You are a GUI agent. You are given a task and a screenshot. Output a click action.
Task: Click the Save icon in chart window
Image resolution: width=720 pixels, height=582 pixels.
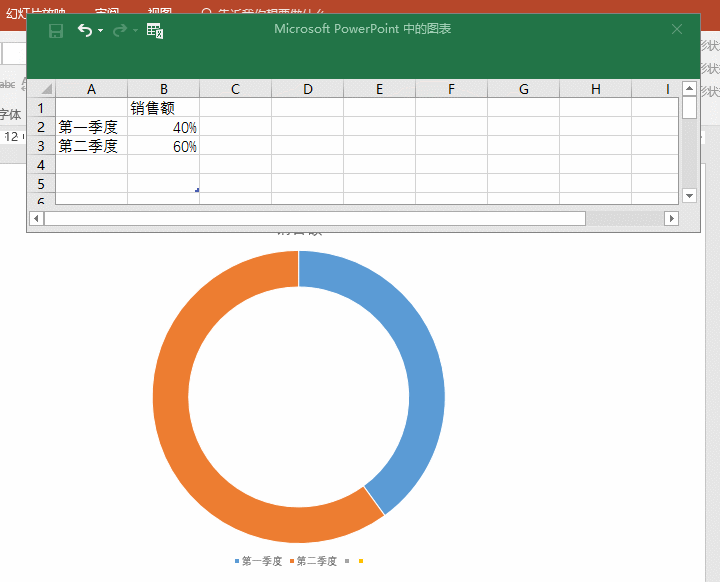56,31
